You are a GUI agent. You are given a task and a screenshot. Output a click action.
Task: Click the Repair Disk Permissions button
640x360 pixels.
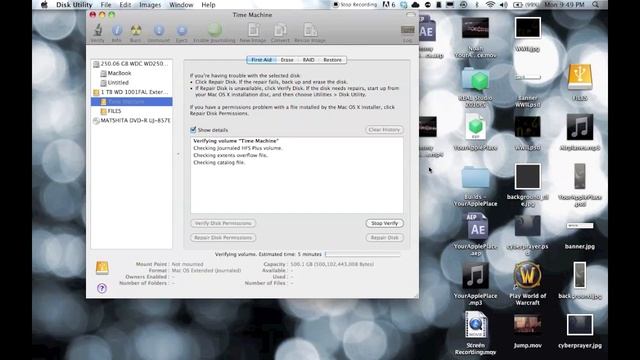click(223, 238)
